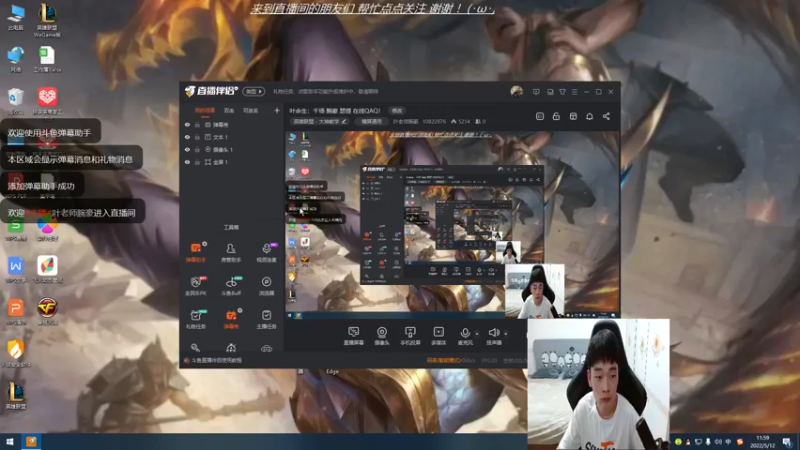This screenshot has height=450, width=800.
Task: Click the webcam overlay at bottom right
Action: (598, 384)
